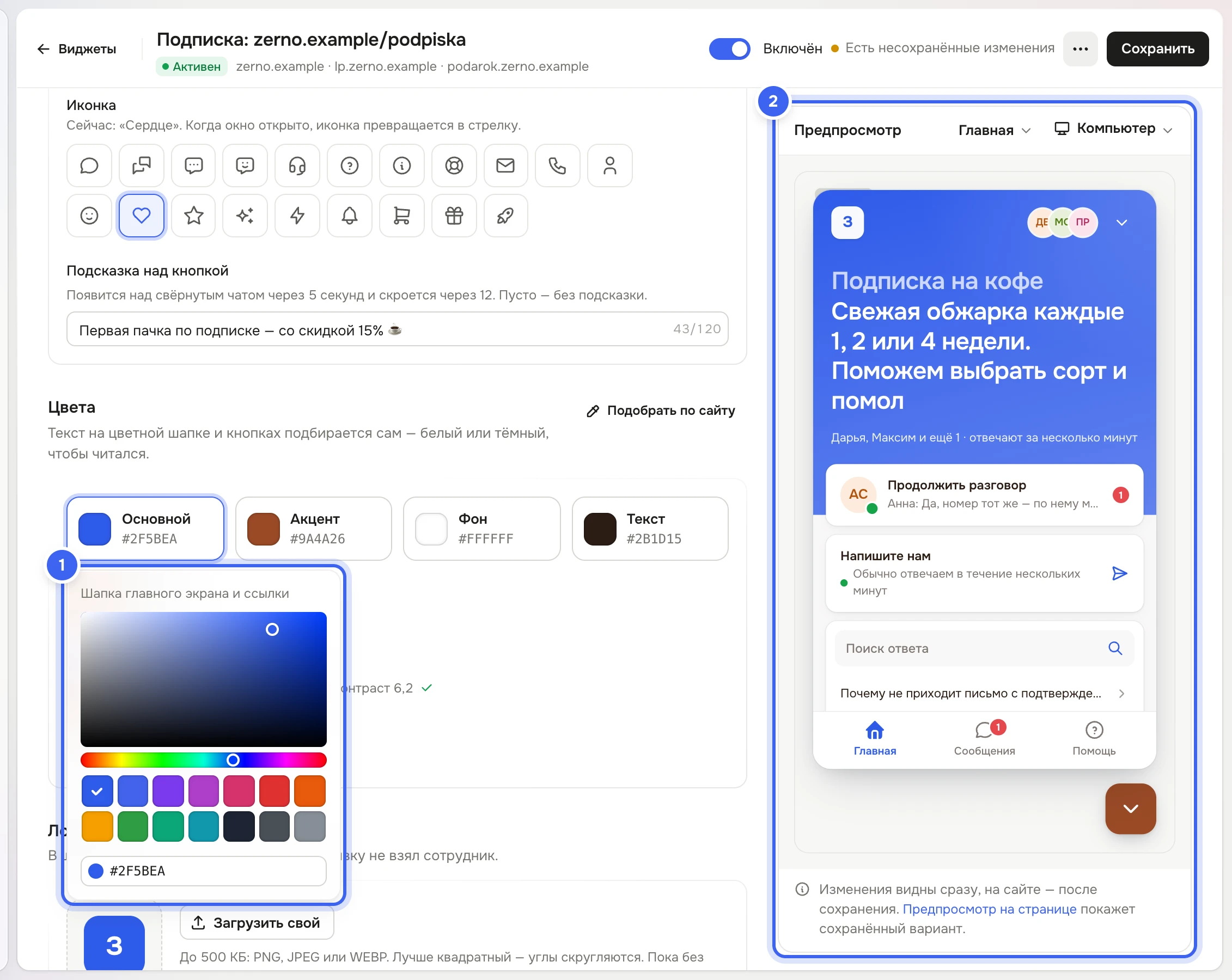Viewport: 1232px width, 980px height.
Task: Click the Загрузить свой upload button
Action: click(x=257, y=922)
